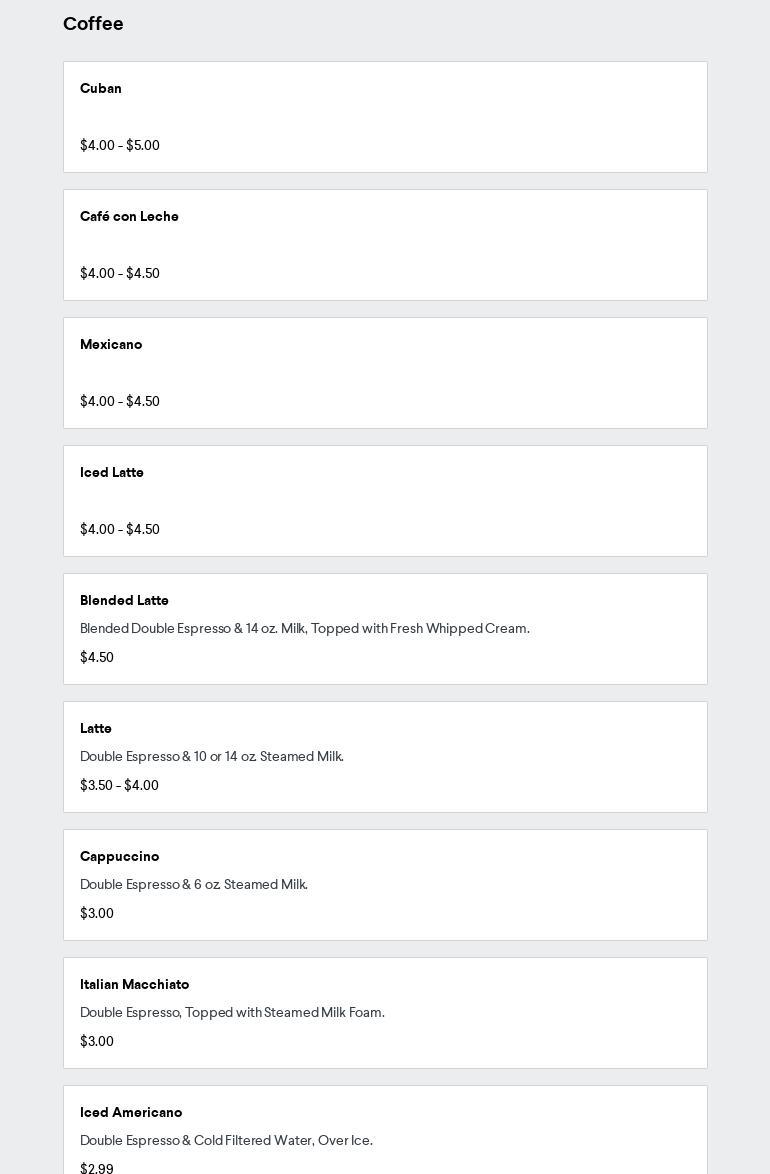Click the Cuban price range $4.00 – $5.00
The image size is (770, 1174).
point(120,146)
